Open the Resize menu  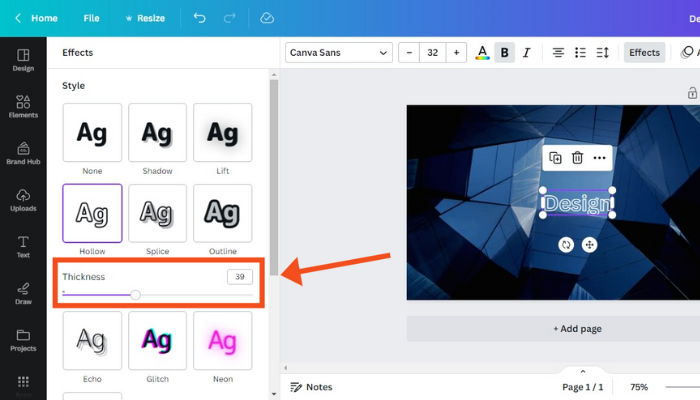pos(146,18)
